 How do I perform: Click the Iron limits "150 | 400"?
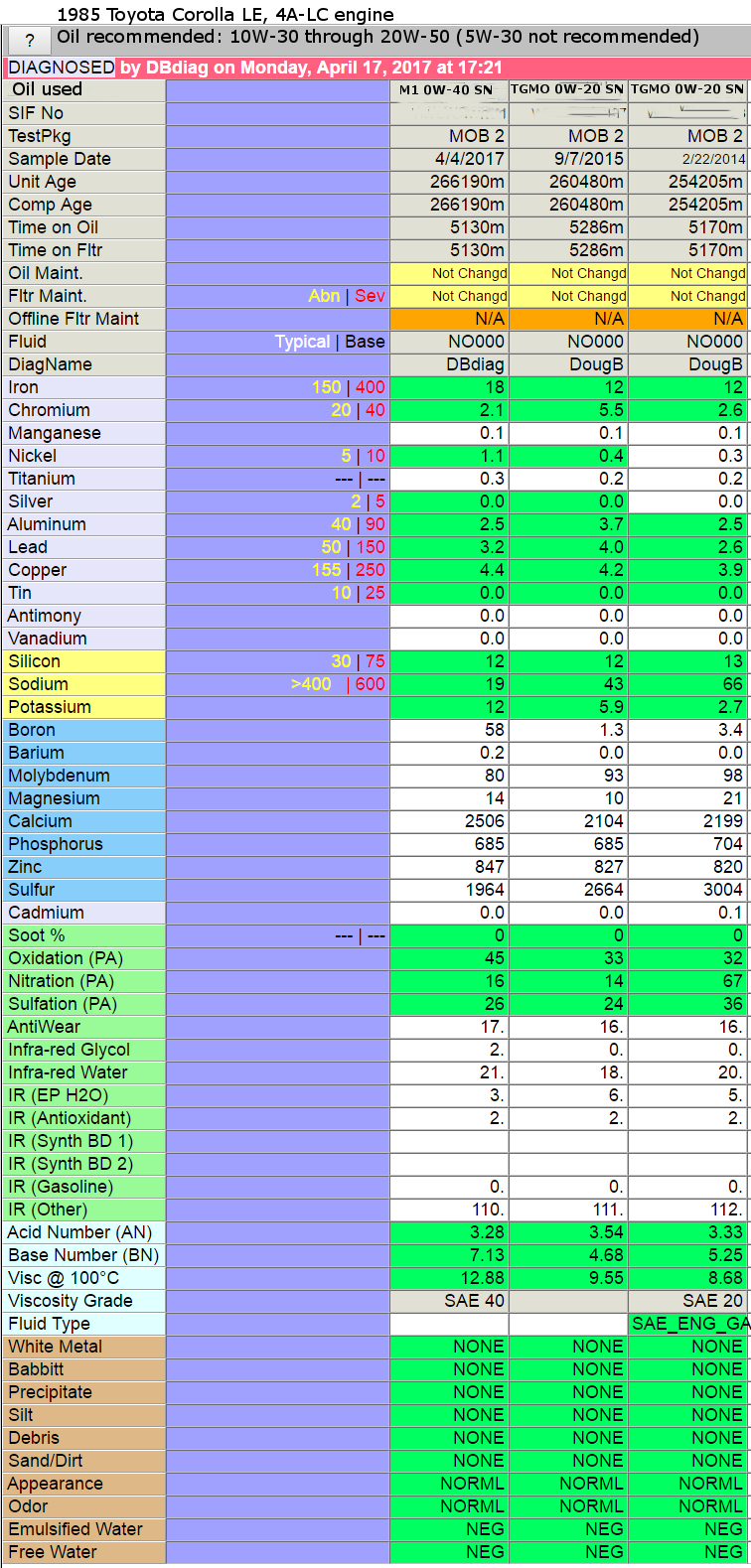tap(349, 387)
